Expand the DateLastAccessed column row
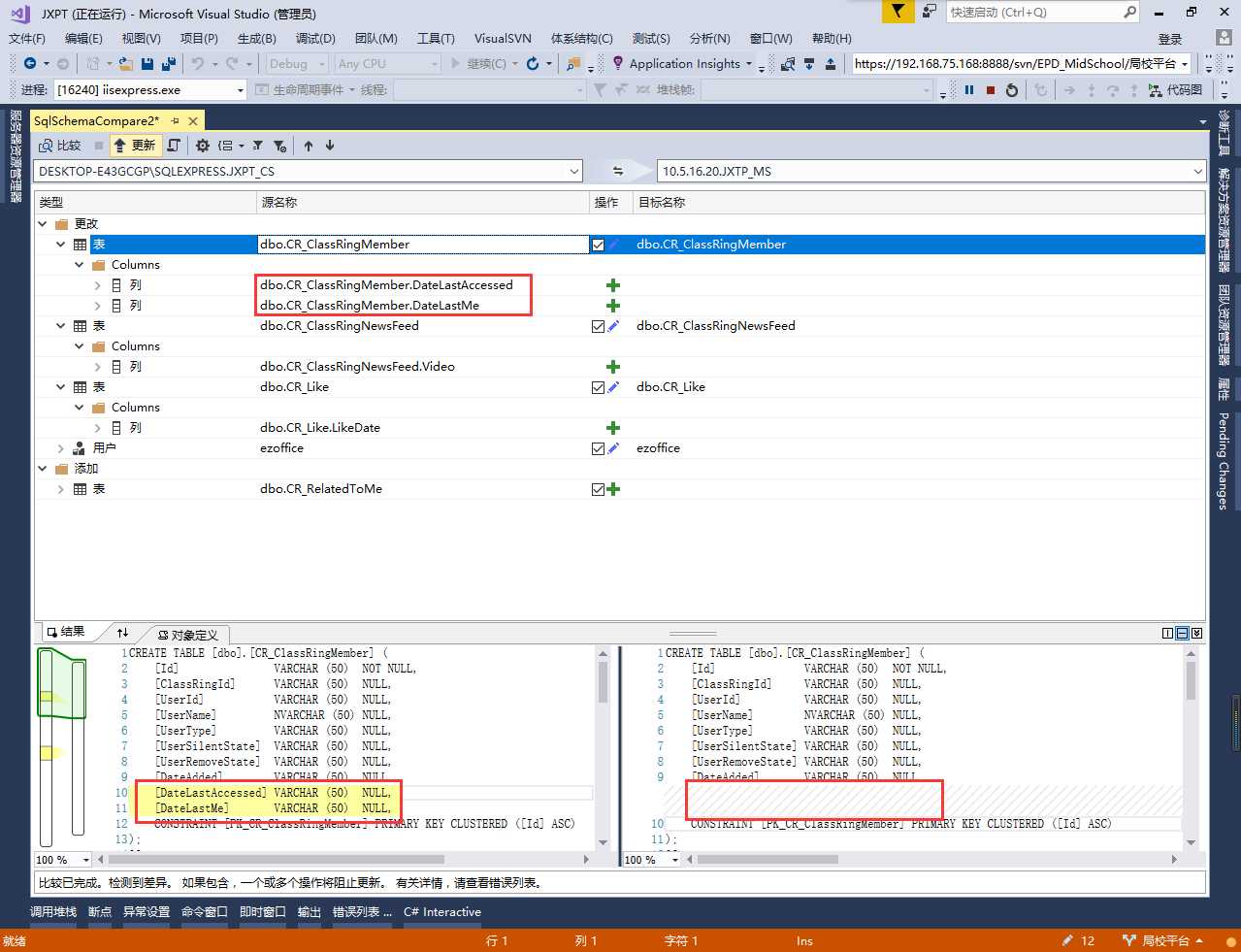Screen dimensions: 1241x952 [97, 285]
